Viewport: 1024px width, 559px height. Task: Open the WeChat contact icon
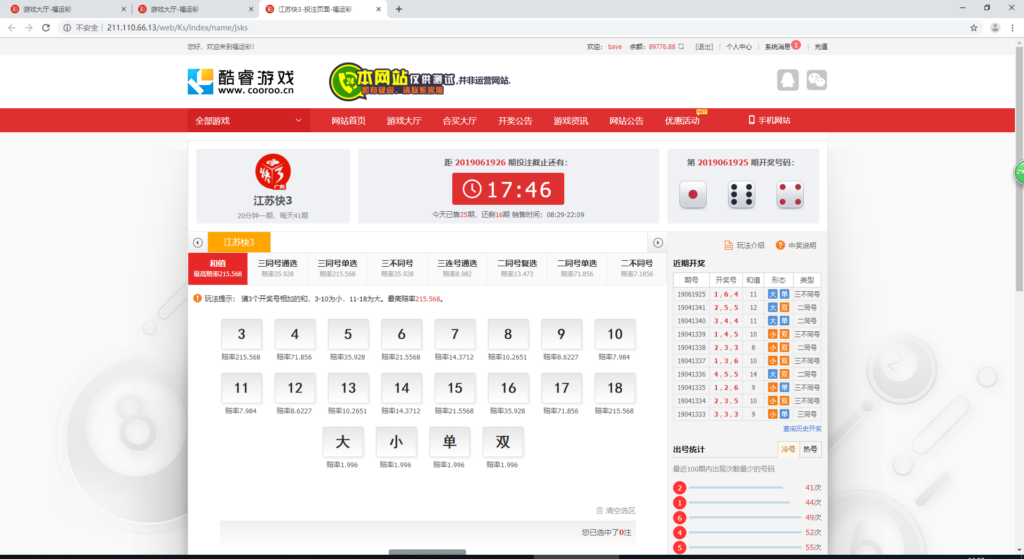(x=817, y=80)
